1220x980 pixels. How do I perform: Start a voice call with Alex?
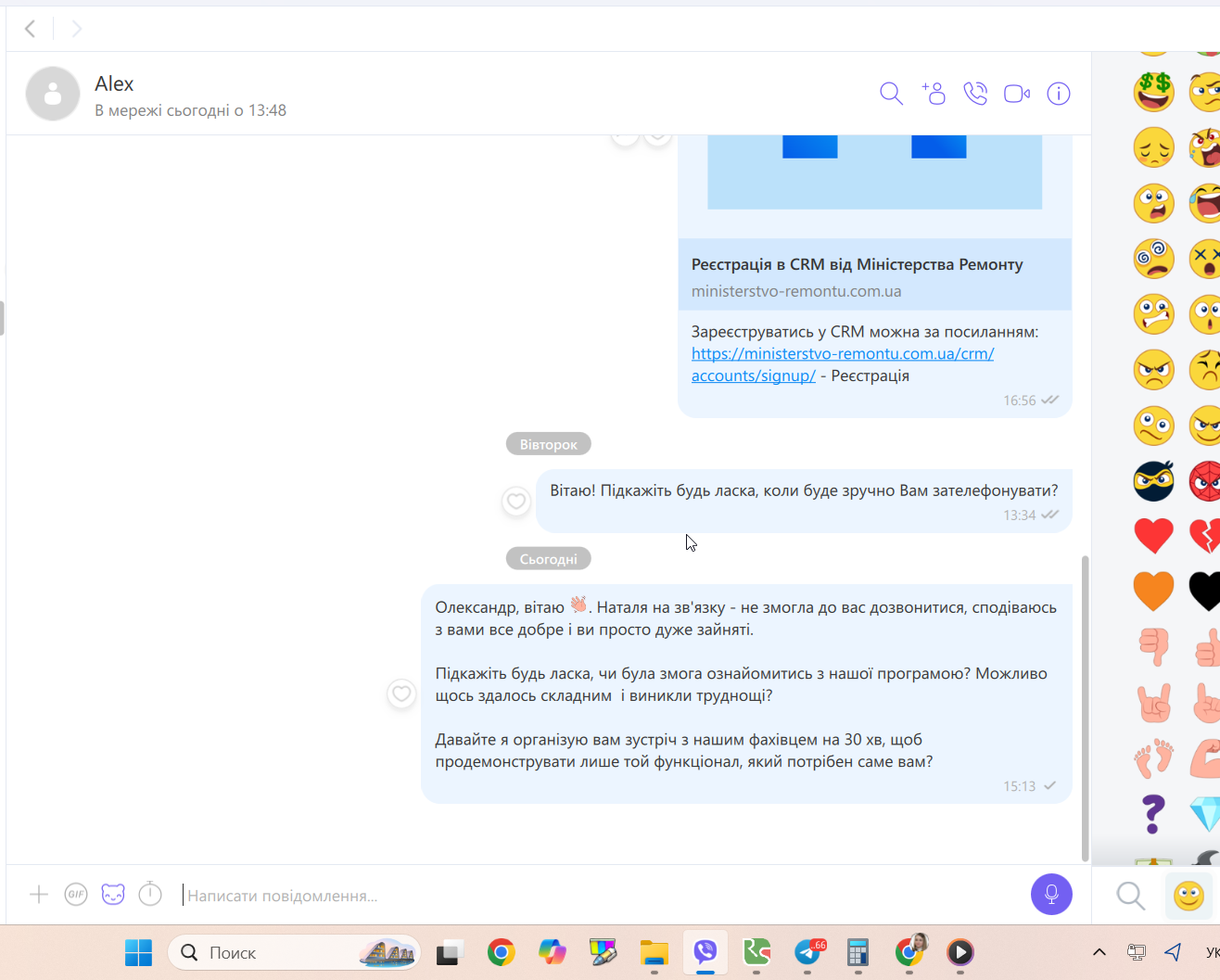tap(975, 94)
